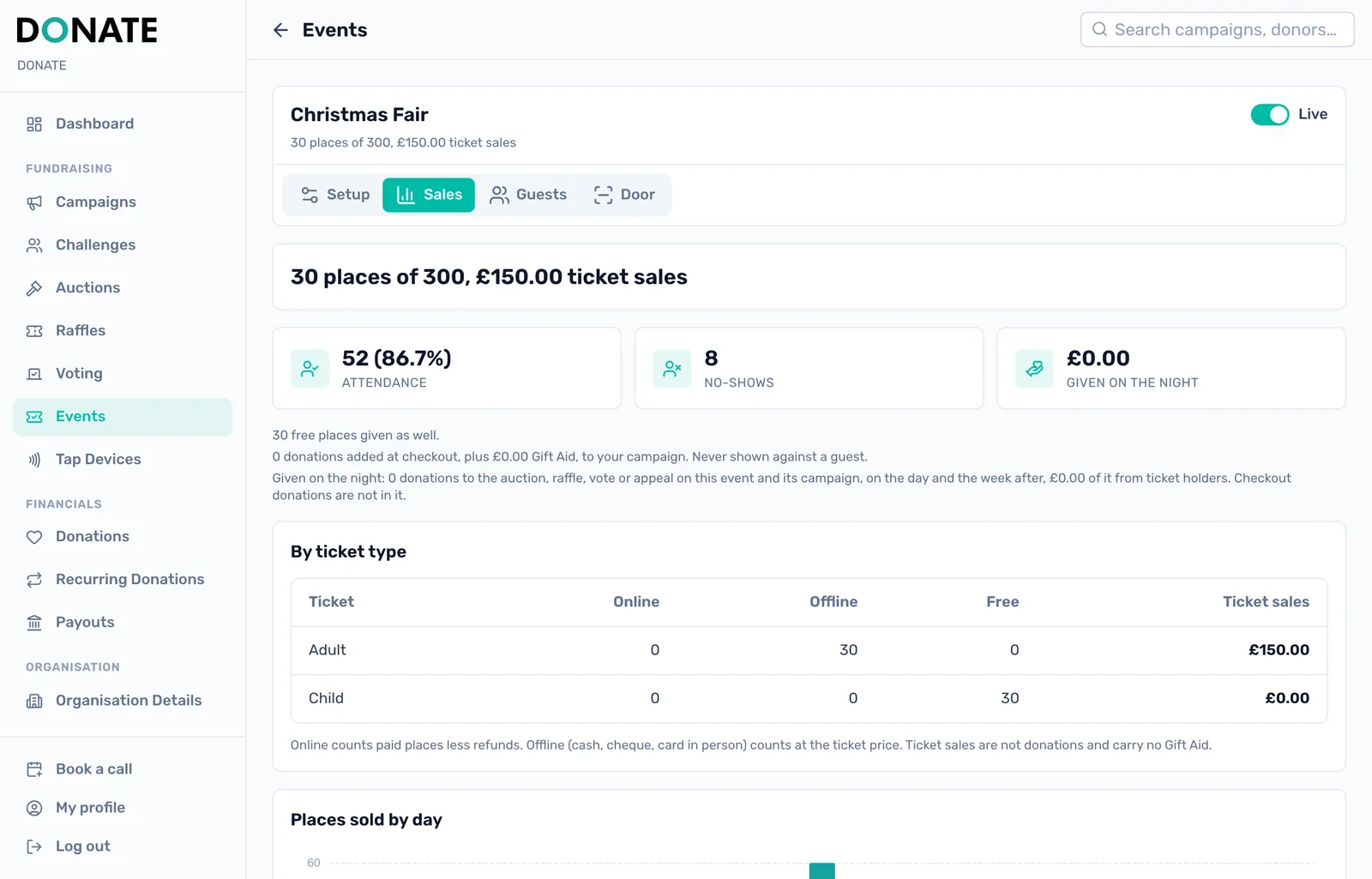This screenshot has height=879, width=1372.
Task: Click the Places sold by day heading
Action: click(366, 820)
